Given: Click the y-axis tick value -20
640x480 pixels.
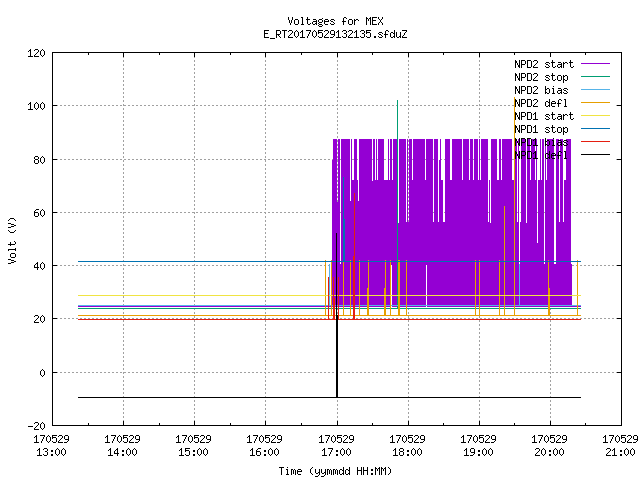Looking at the screenshot, I should (x=36, y=426).
